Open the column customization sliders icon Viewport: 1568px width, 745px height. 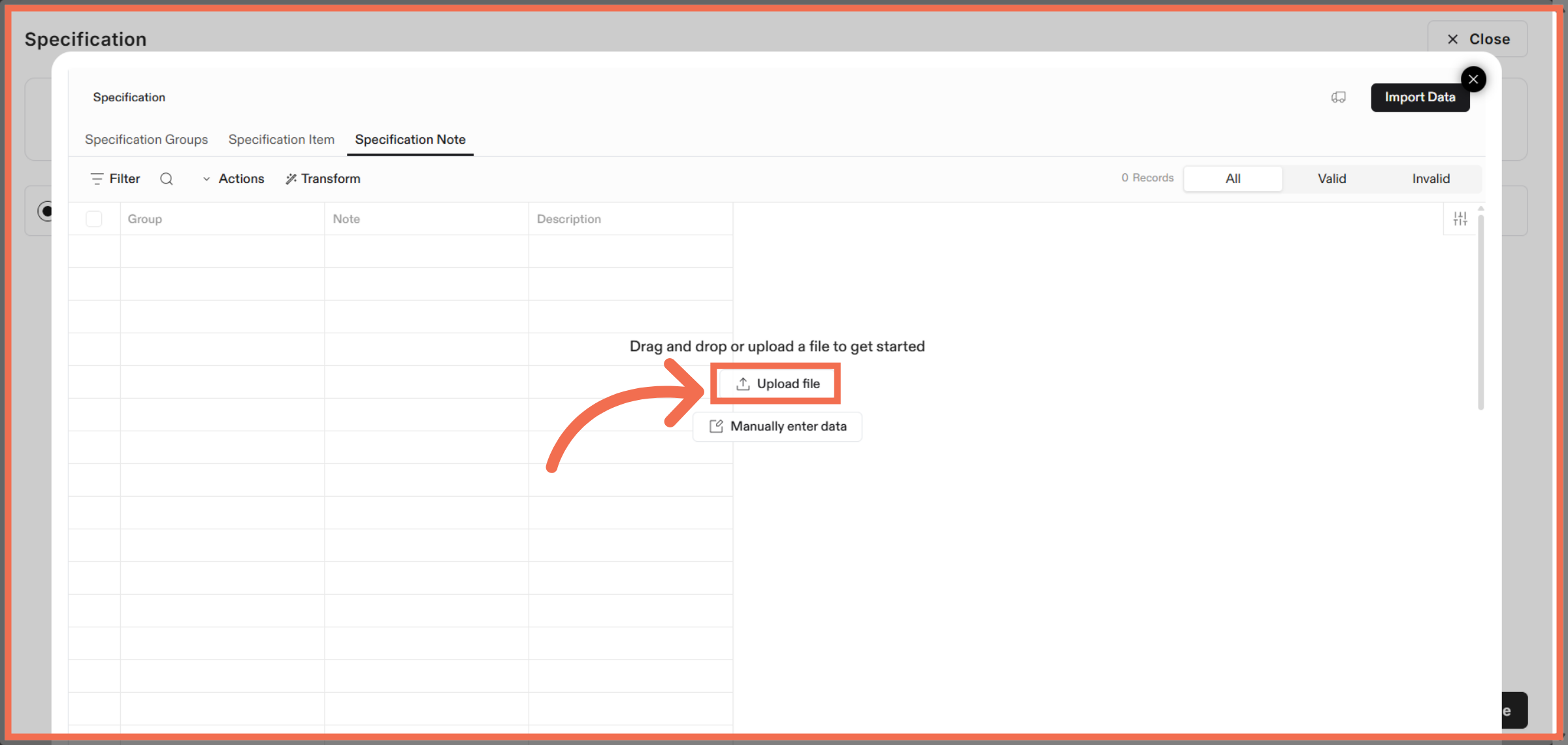pos(1460,218)
